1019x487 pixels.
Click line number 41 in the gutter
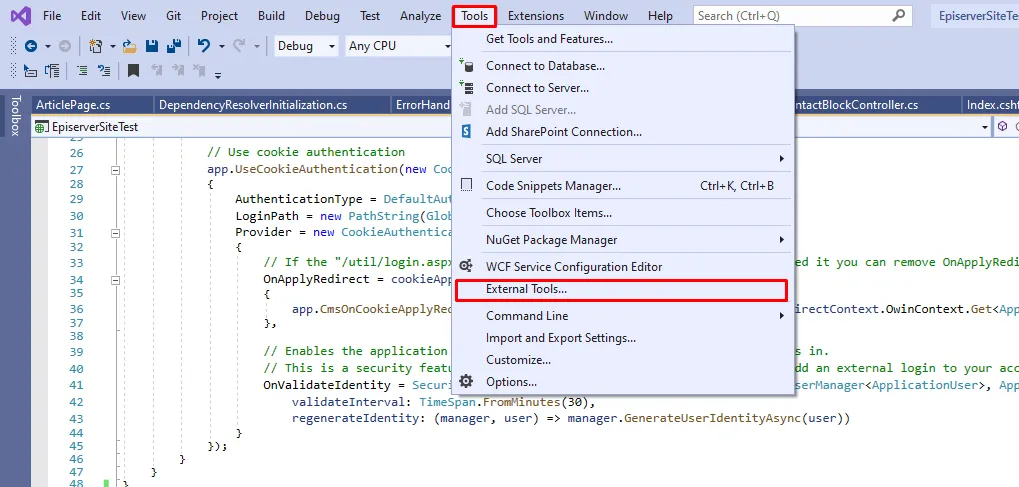pyautogui.click(x=76, y=385)
